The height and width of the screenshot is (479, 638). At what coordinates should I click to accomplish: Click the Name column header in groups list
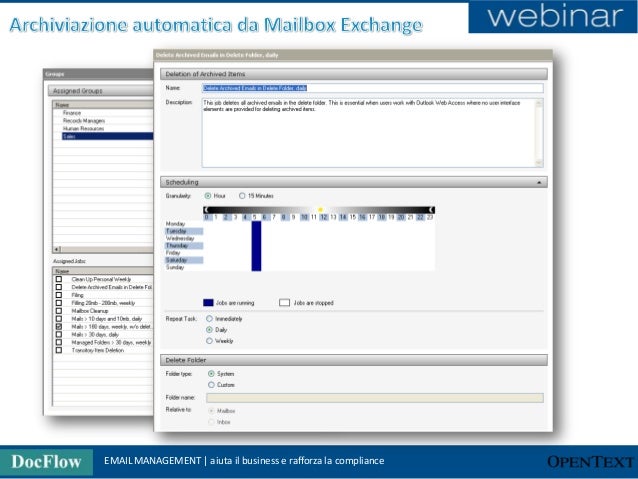coord(103,105)
